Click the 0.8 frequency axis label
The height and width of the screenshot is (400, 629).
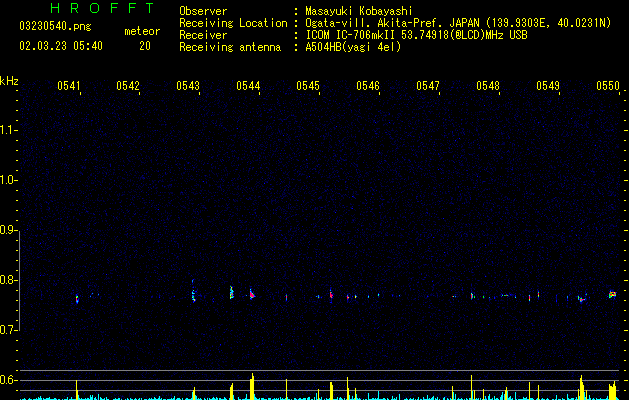tap(9, 280)
